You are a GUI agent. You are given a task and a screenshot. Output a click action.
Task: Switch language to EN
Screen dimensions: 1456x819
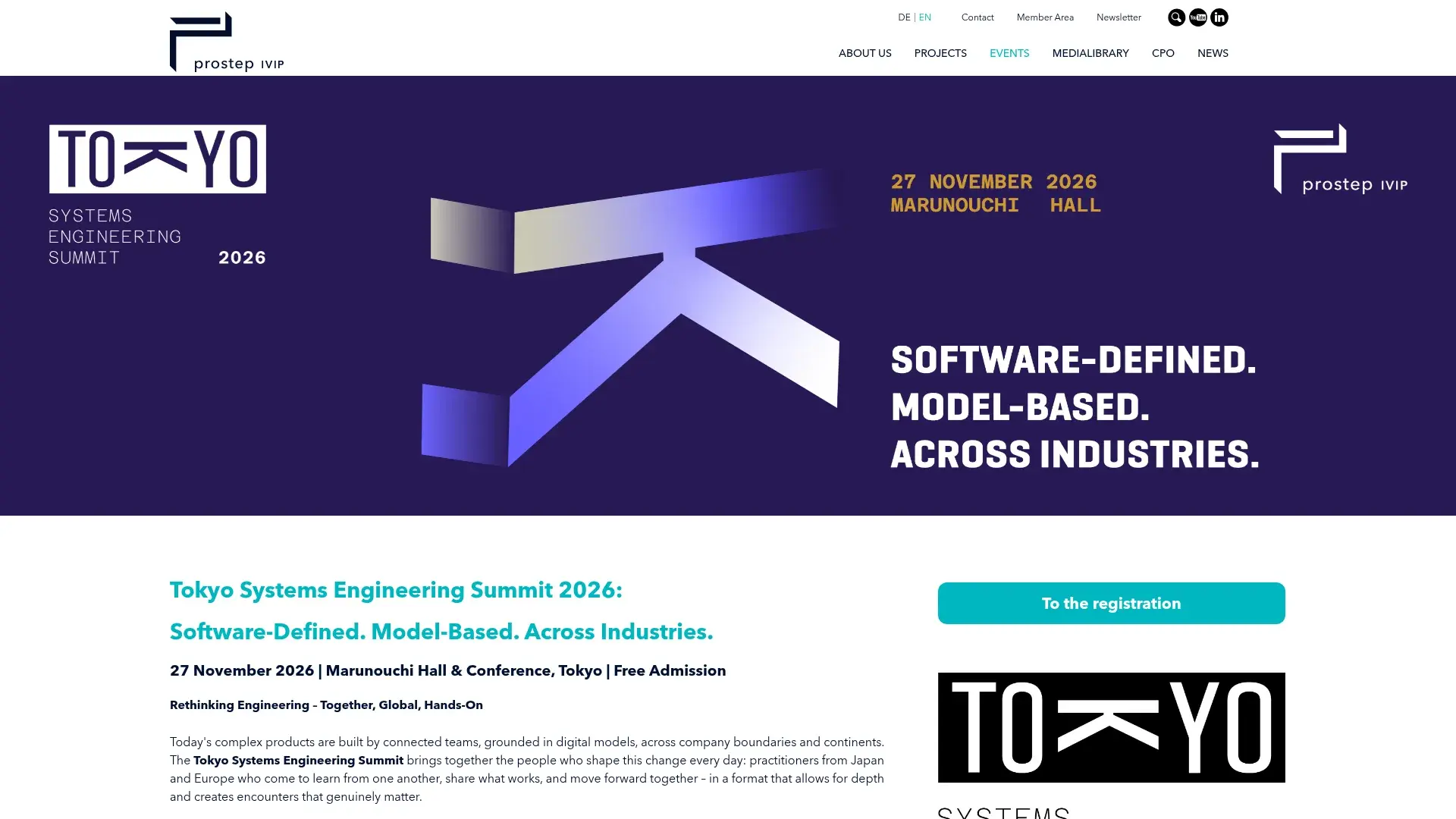(924, 17)
